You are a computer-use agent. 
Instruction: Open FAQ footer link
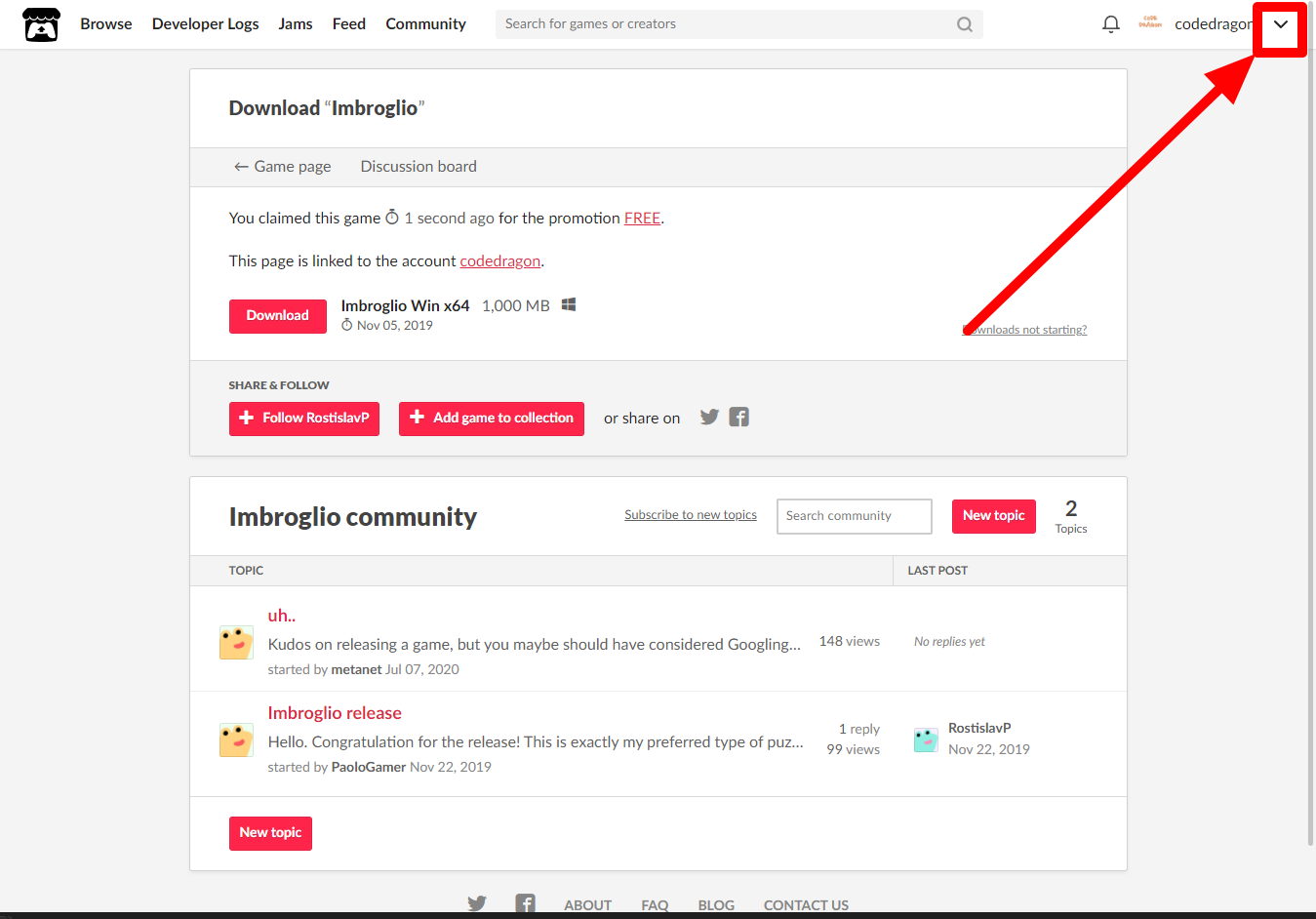click(x=655, y=905)
